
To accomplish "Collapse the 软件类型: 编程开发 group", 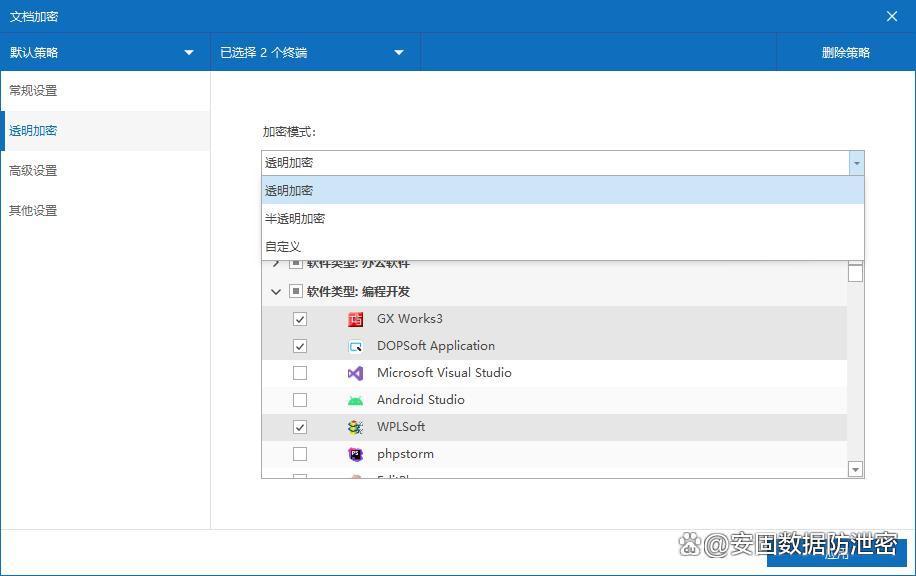I will pos(276,292).
